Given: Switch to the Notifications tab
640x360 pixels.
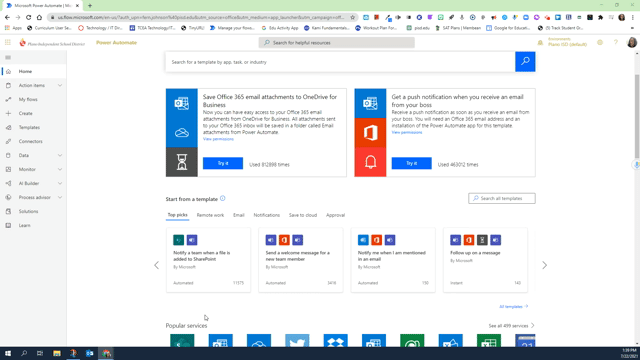Looking at the screenshot, I should 267,215.
